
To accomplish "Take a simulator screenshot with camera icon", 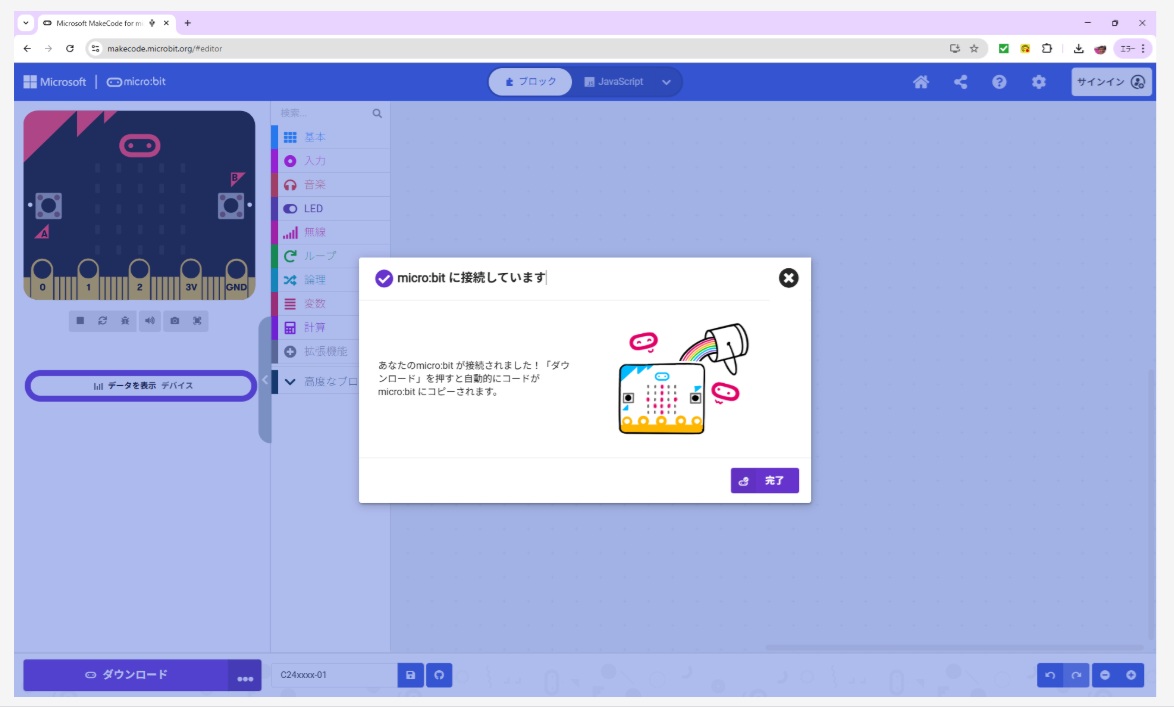I will click(x=174, y=321).
